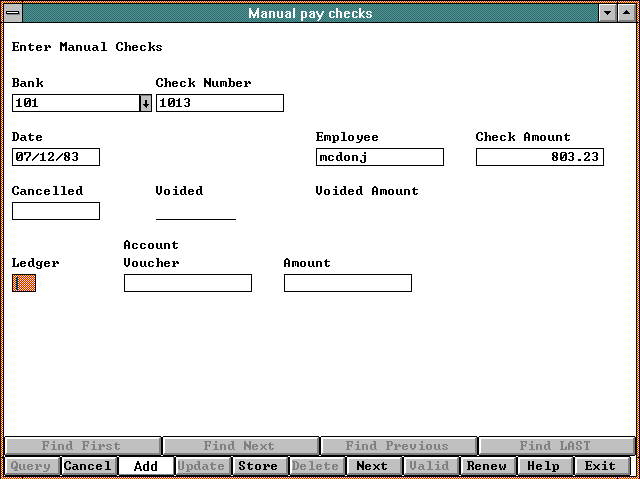Minimize the Manual pay checks window
Screen dimensions: 640x479
(607, 13)
